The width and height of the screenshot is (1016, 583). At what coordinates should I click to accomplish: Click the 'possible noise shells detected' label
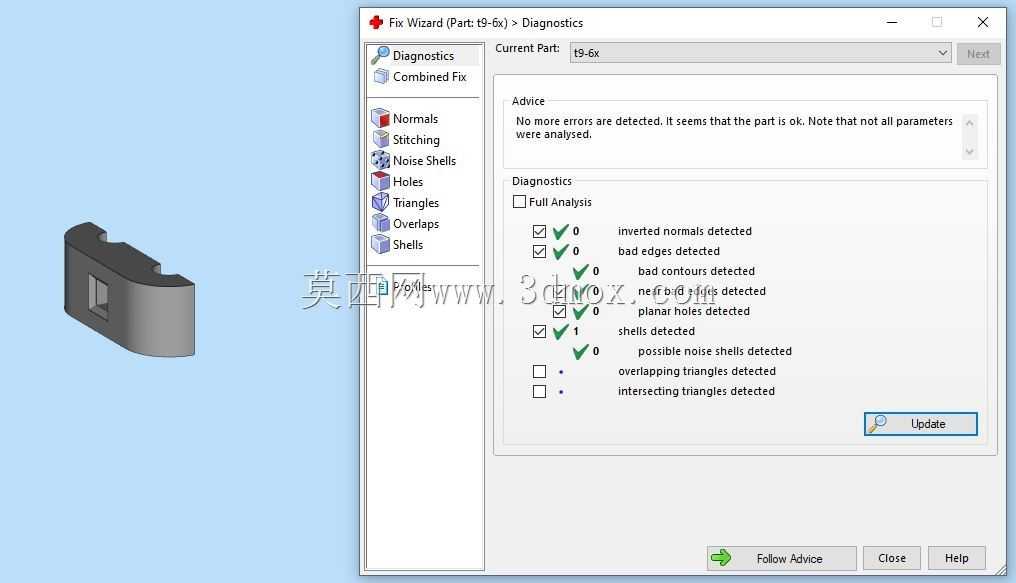(x=715, y=351)
